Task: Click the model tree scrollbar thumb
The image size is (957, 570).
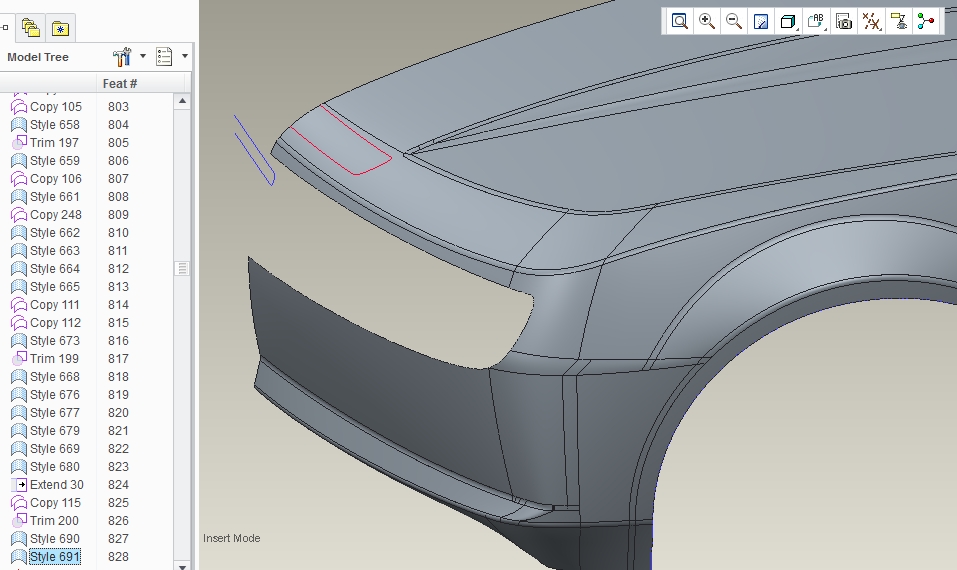Action: pyautogui.click(x=182, y=269)
